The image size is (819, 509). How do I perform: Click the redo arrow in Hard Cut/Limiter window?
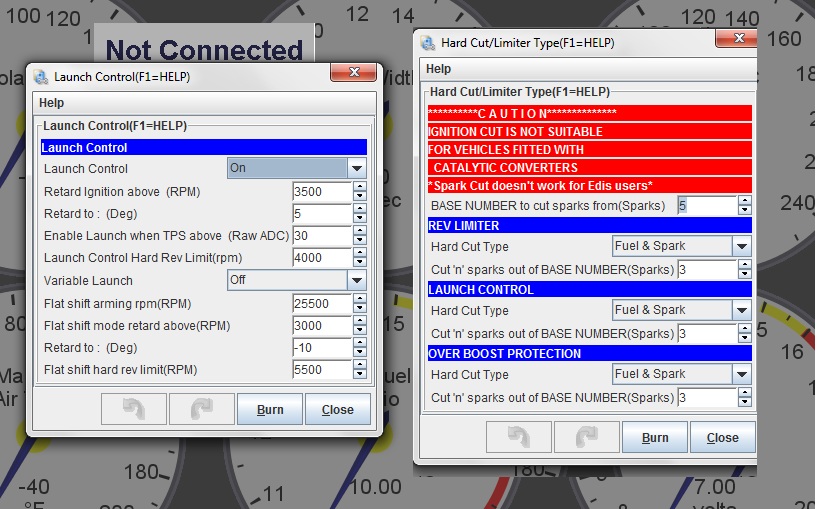[x=587, y=437]
